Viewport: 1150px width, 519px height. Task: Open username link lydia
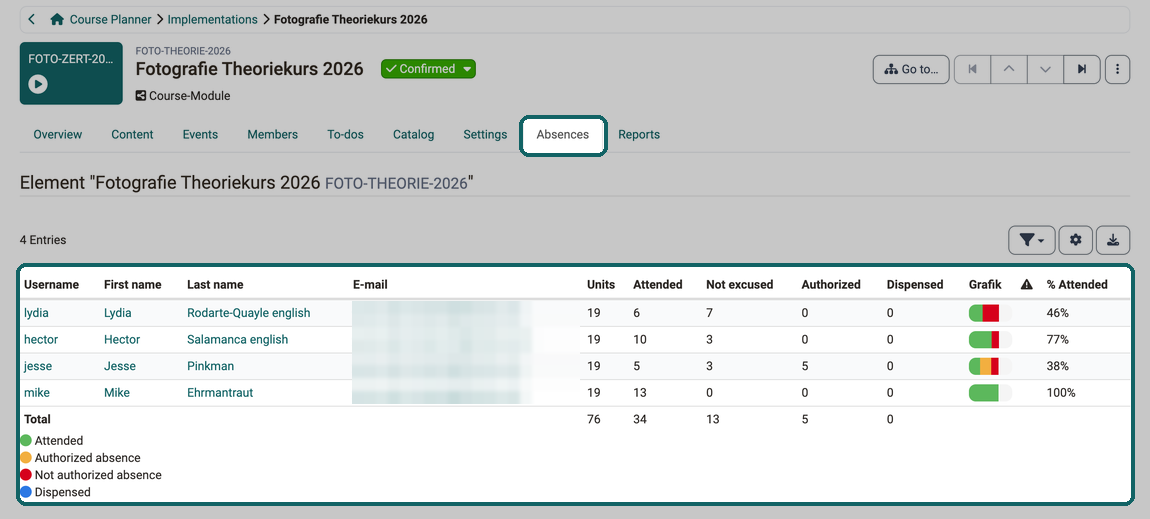coord(36,313)
